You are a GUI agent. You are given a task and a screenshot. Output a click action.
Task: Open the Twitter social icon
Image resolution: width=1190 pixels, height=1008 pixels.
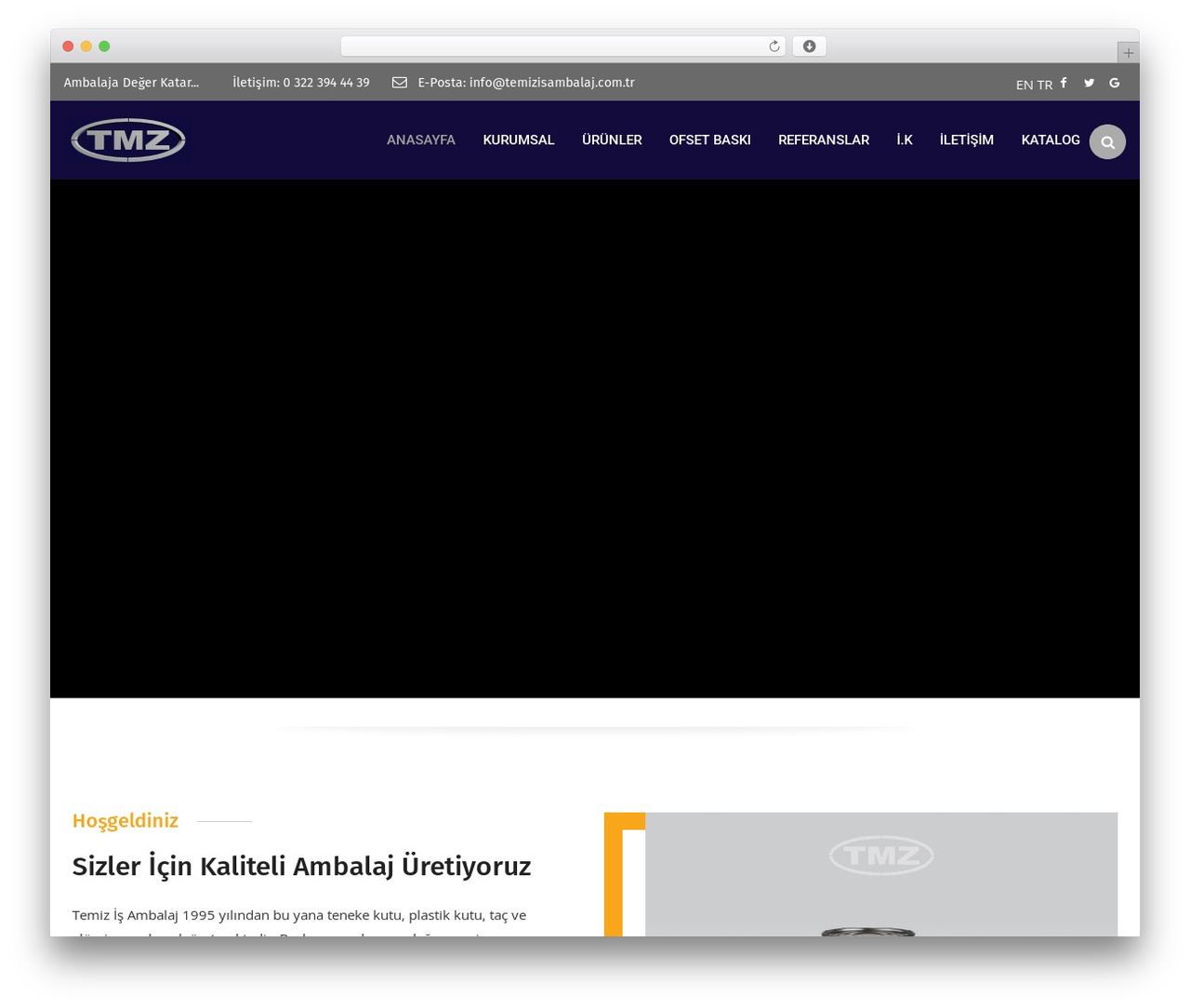point(1089,83)
